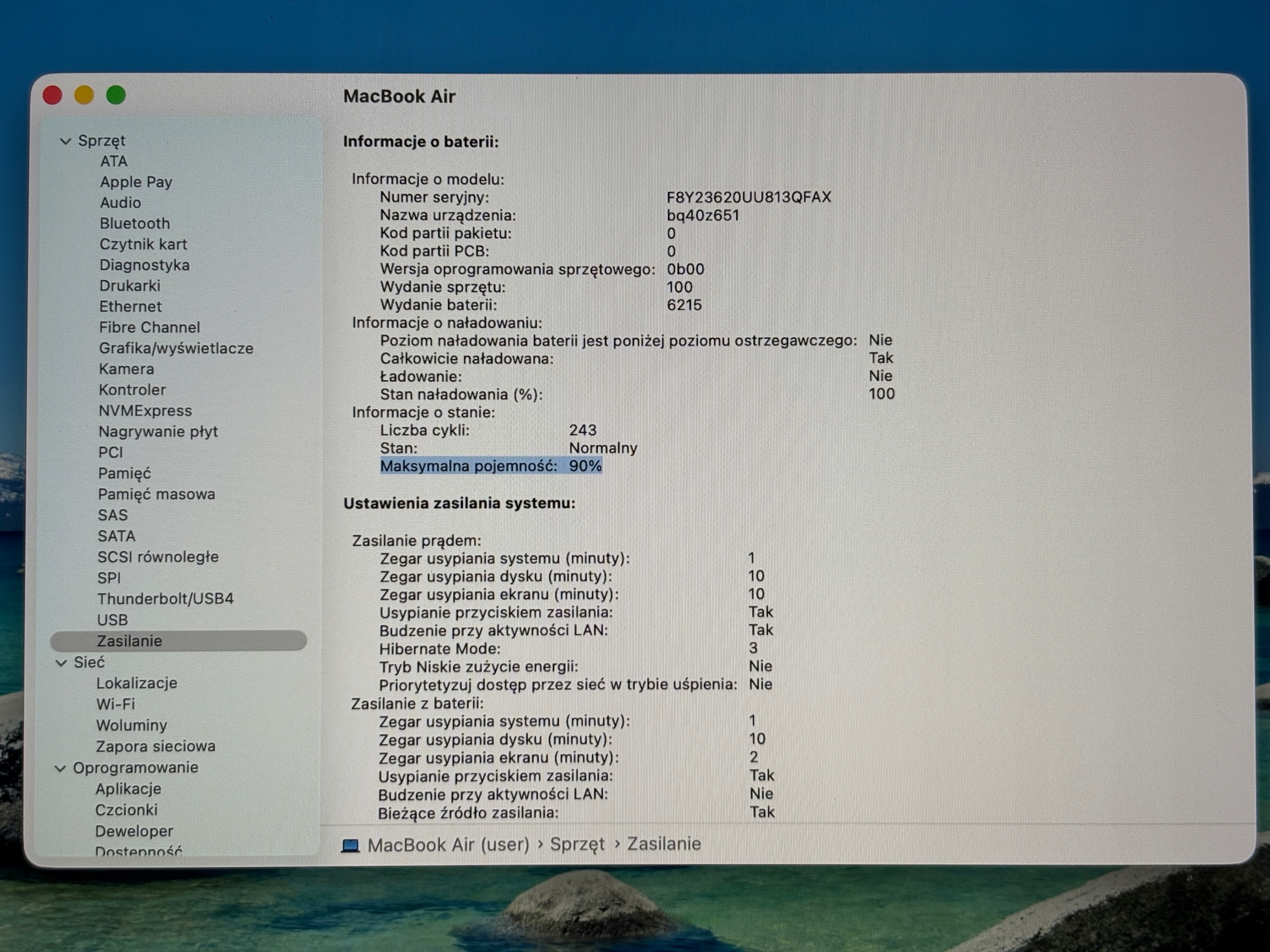The image size is (1270, 952).
Task: Open Aplikacje under Oprogramowanie
Action: (x=128, y=789)
